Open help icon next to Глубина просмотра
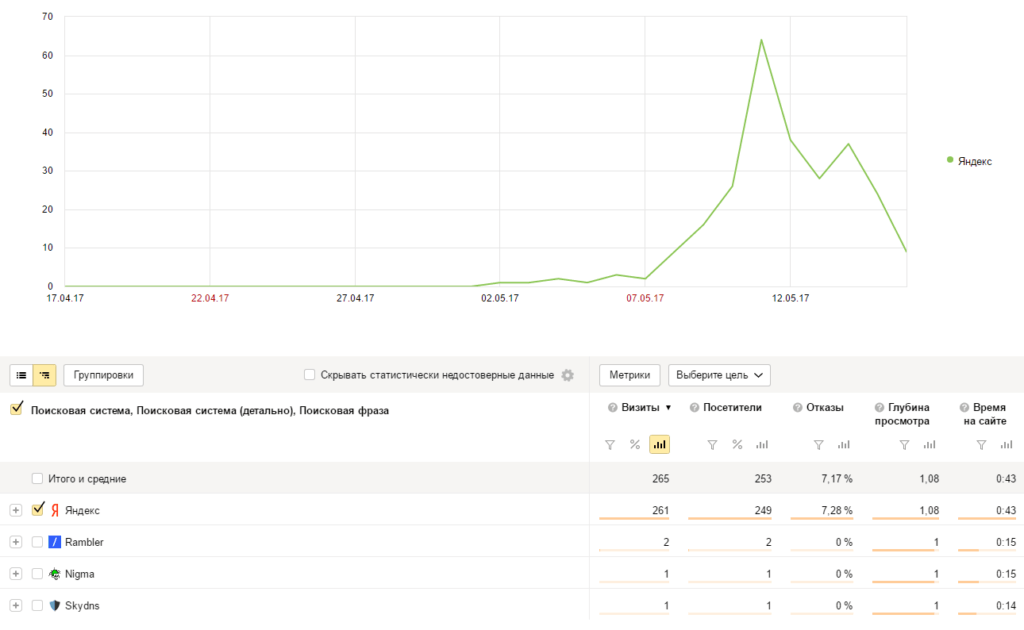The image size is (1024, 630). click(x=879, y=407)
